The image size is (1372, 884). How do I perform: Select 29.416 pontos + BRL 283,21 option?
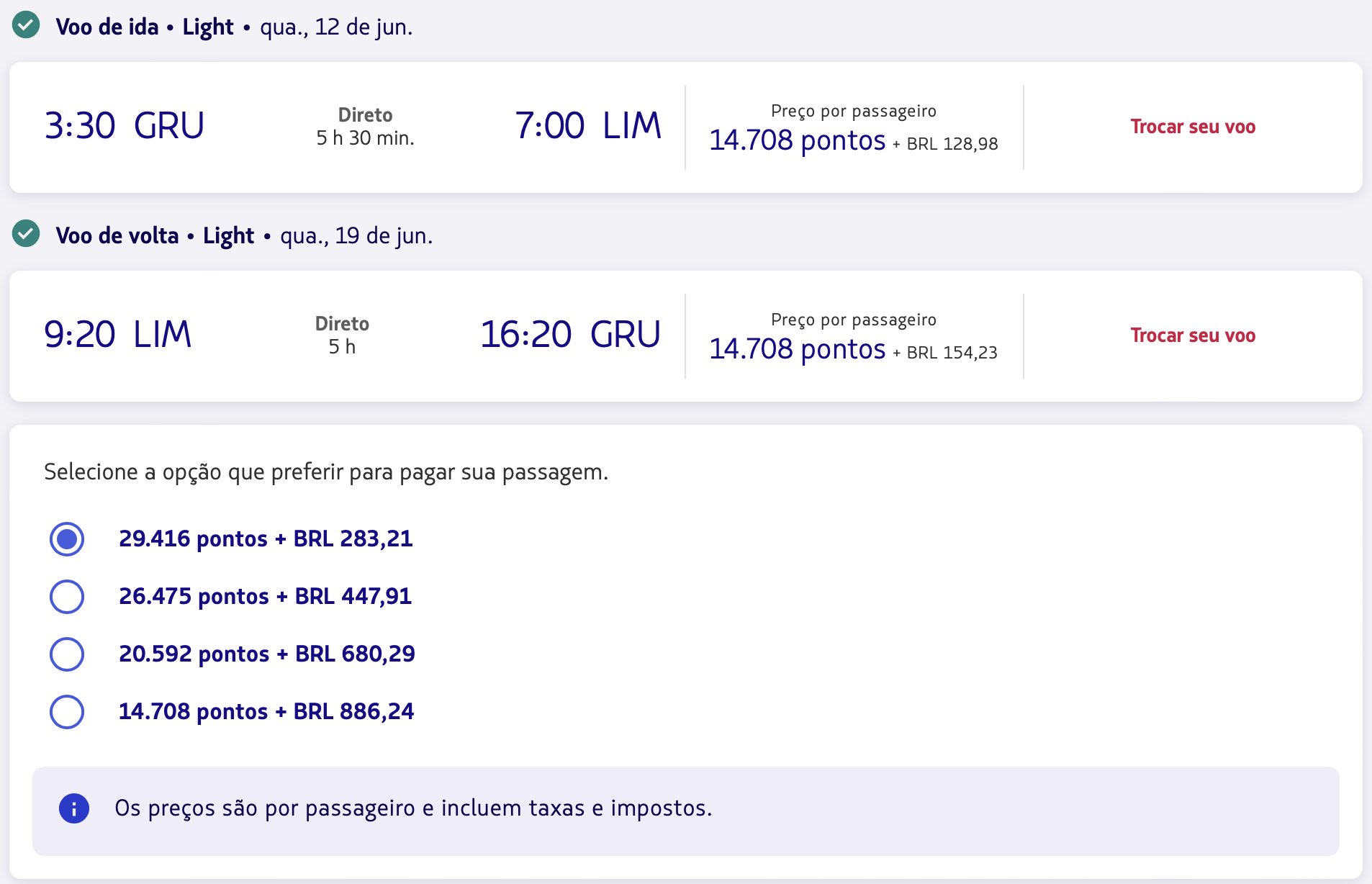(x=67, y=539)
